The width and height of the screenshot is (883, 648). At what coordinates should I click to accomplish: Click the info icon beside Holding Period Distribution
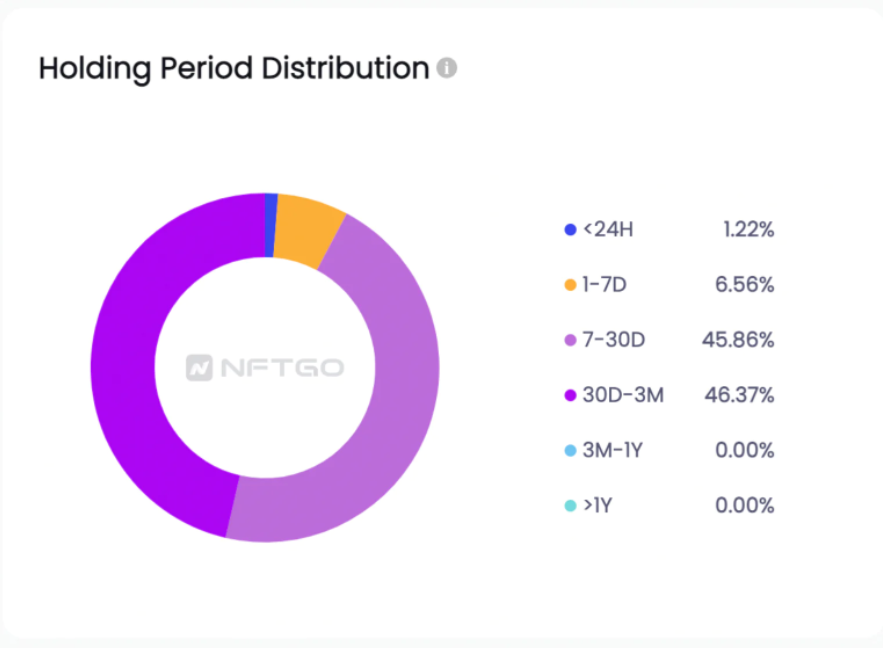tap(447, 68)
